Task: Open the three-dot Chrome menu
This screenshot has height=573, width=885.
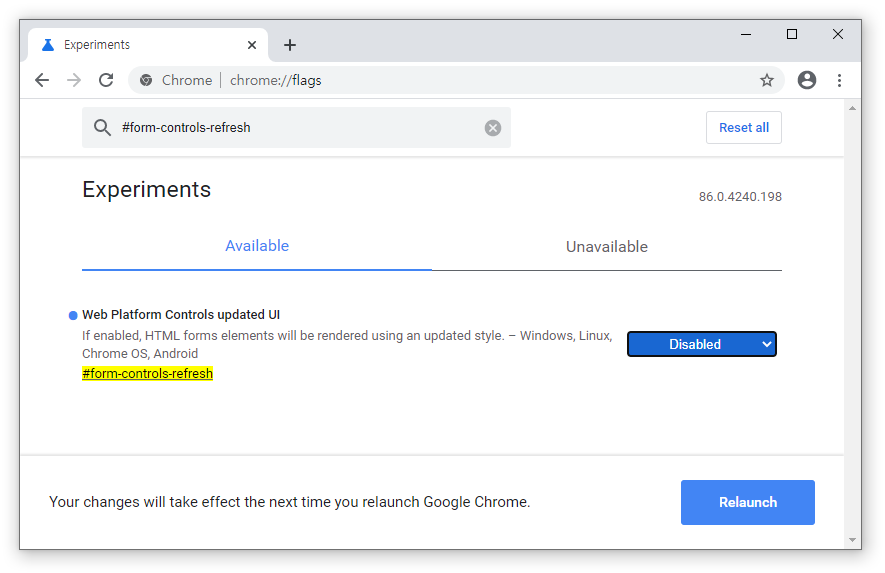Action: [x=839, y=80]
